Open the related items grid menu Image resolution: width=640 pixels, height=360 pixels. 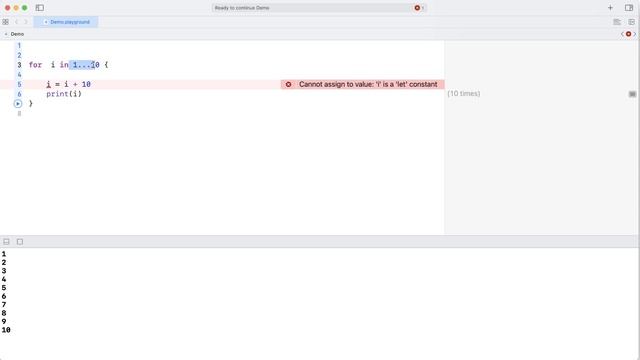(x=5, y=22)
